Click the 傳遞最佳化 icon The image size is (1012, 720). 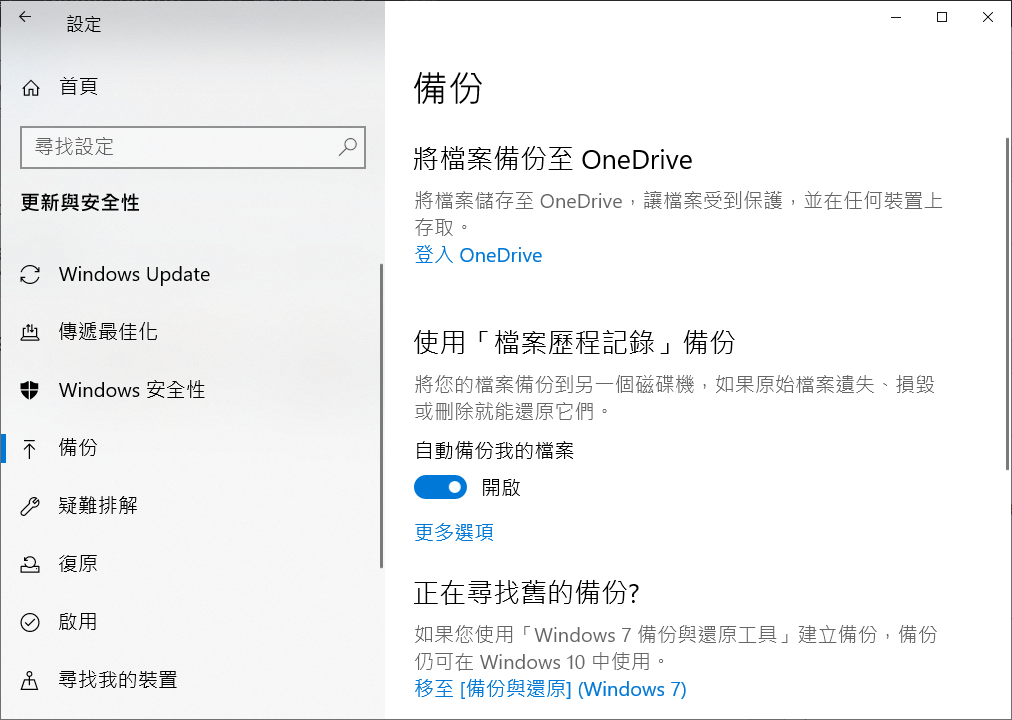tap(30, 333)
